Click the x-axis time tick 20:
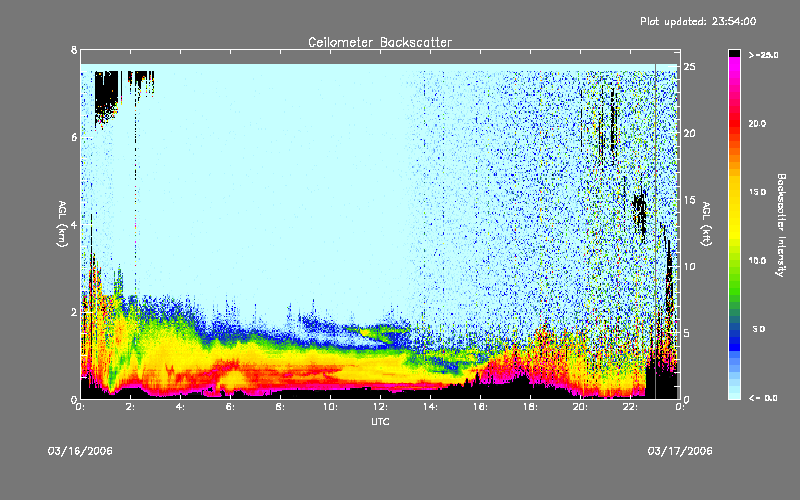 tap(580, 407)
